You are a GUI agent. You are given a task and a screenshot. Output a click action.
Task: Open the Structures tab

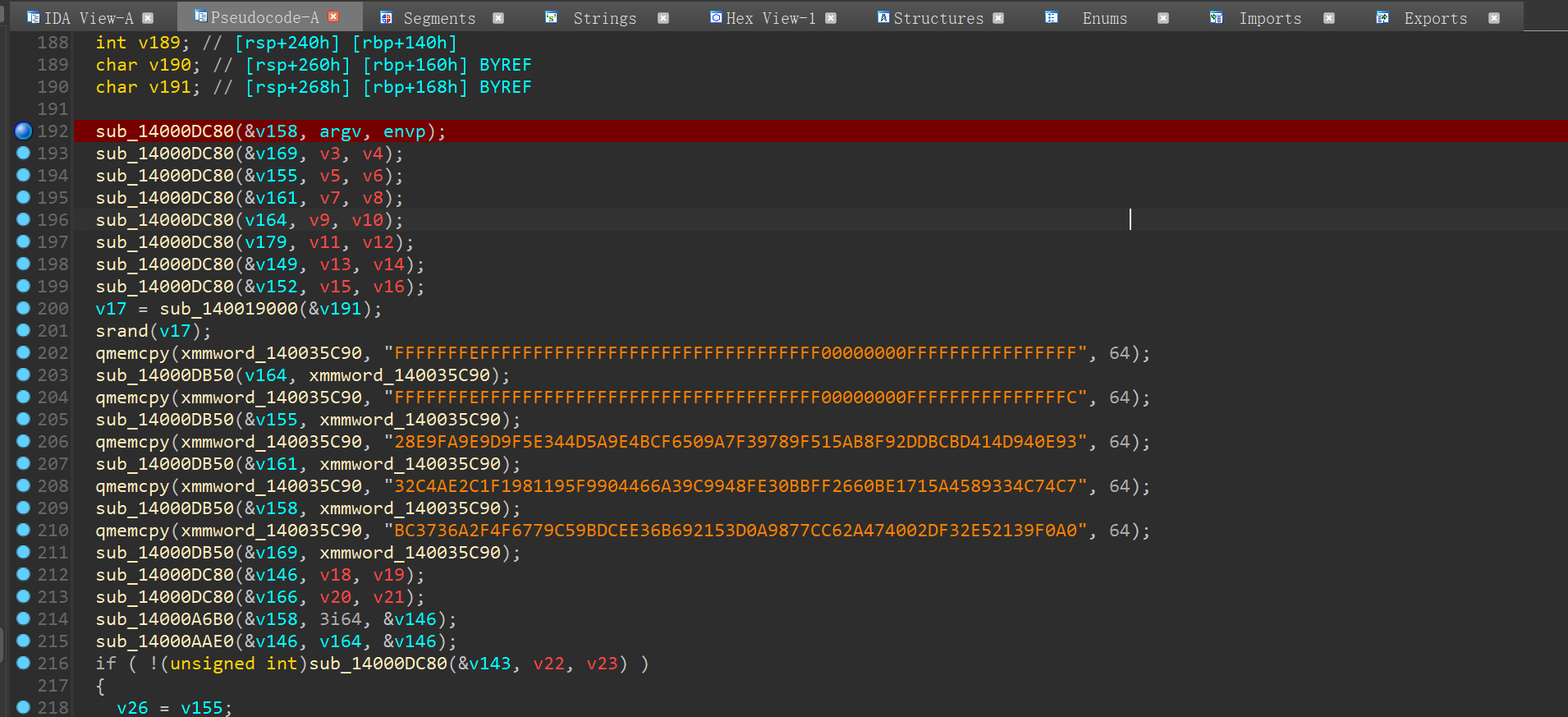pyautogui.click(x=938, y=18)
